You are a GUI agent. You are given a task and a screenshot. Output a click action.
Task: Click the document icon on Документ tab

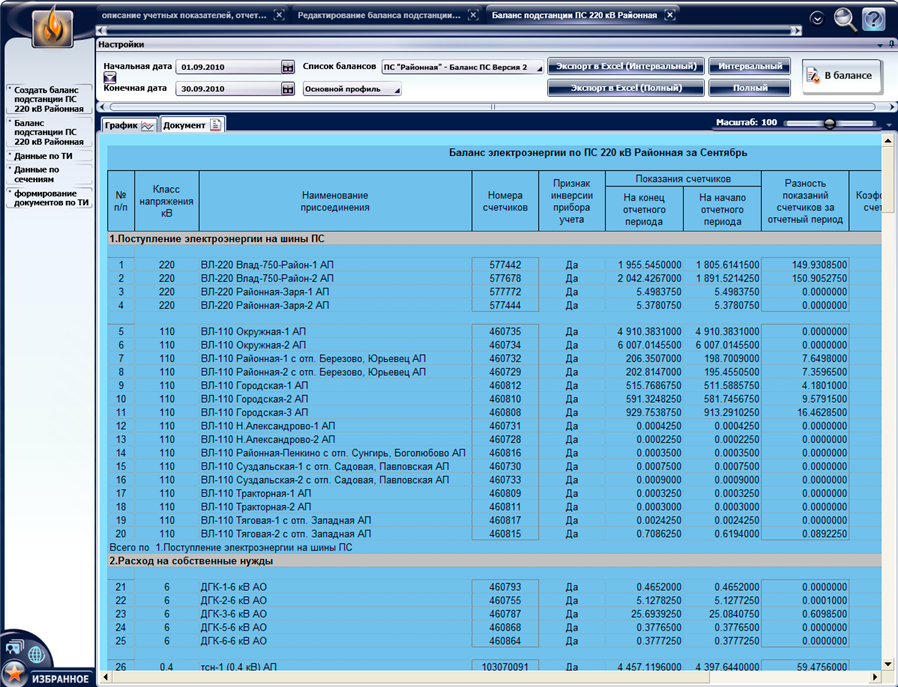click(x=215, y=125)
